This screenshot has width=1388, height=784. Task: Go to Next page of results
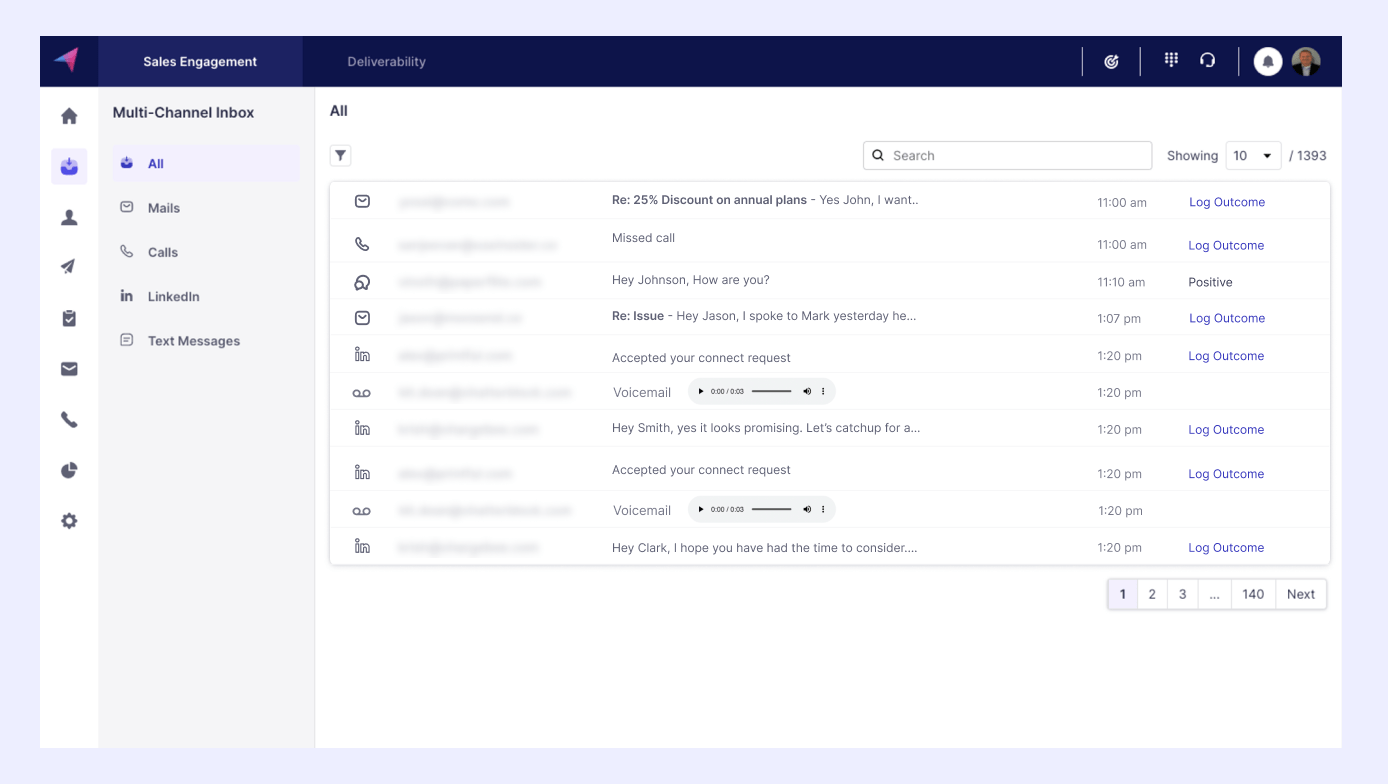pyautogui.click(x=1300, y=594)
